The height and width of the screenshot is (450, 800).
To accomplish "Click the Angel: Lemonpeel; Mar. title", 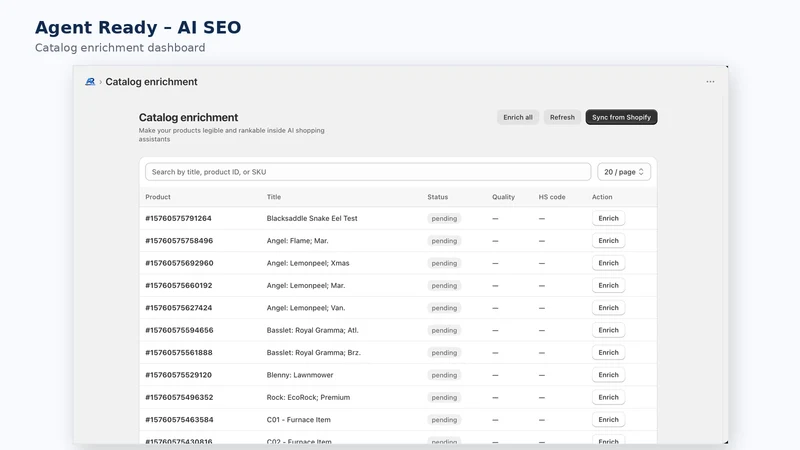I will click(306, 286).
